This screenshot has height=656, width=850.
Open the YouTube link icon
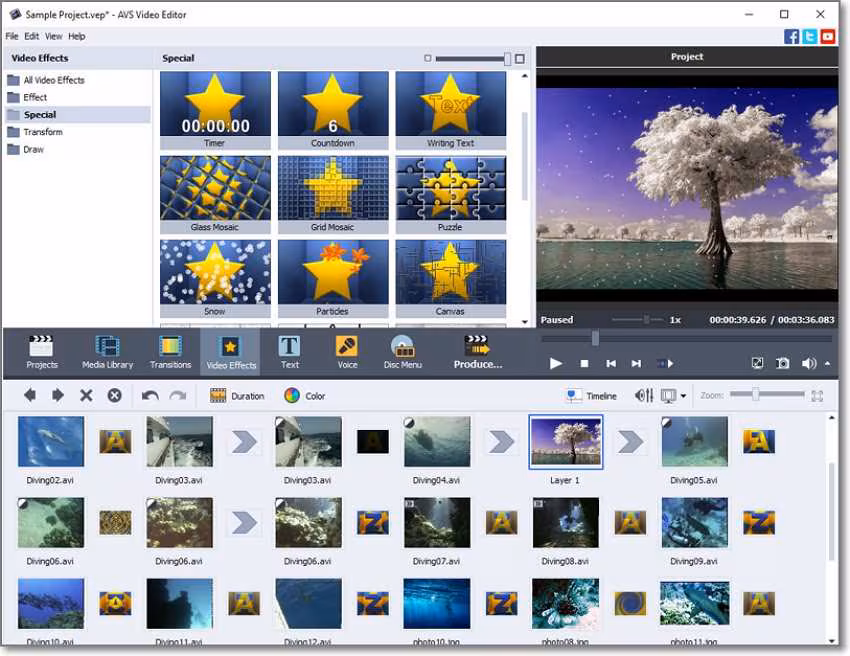(827, 37)
